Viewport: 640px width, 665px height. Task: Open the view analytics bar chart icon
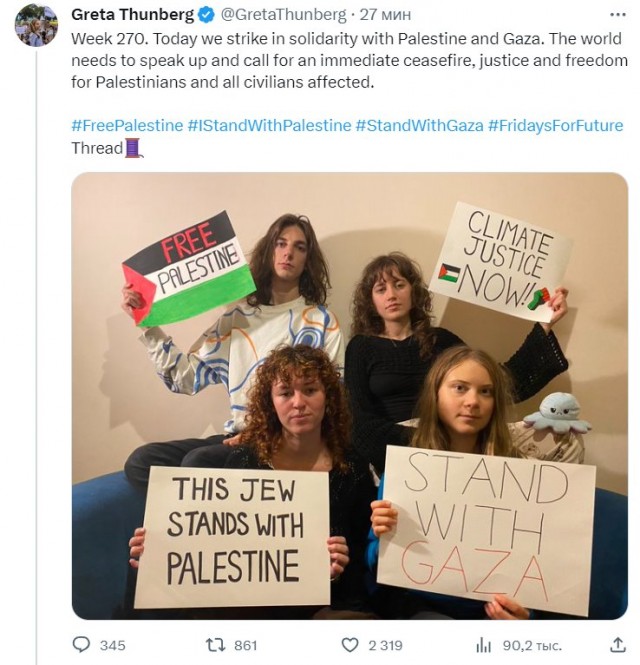point(483,645)
